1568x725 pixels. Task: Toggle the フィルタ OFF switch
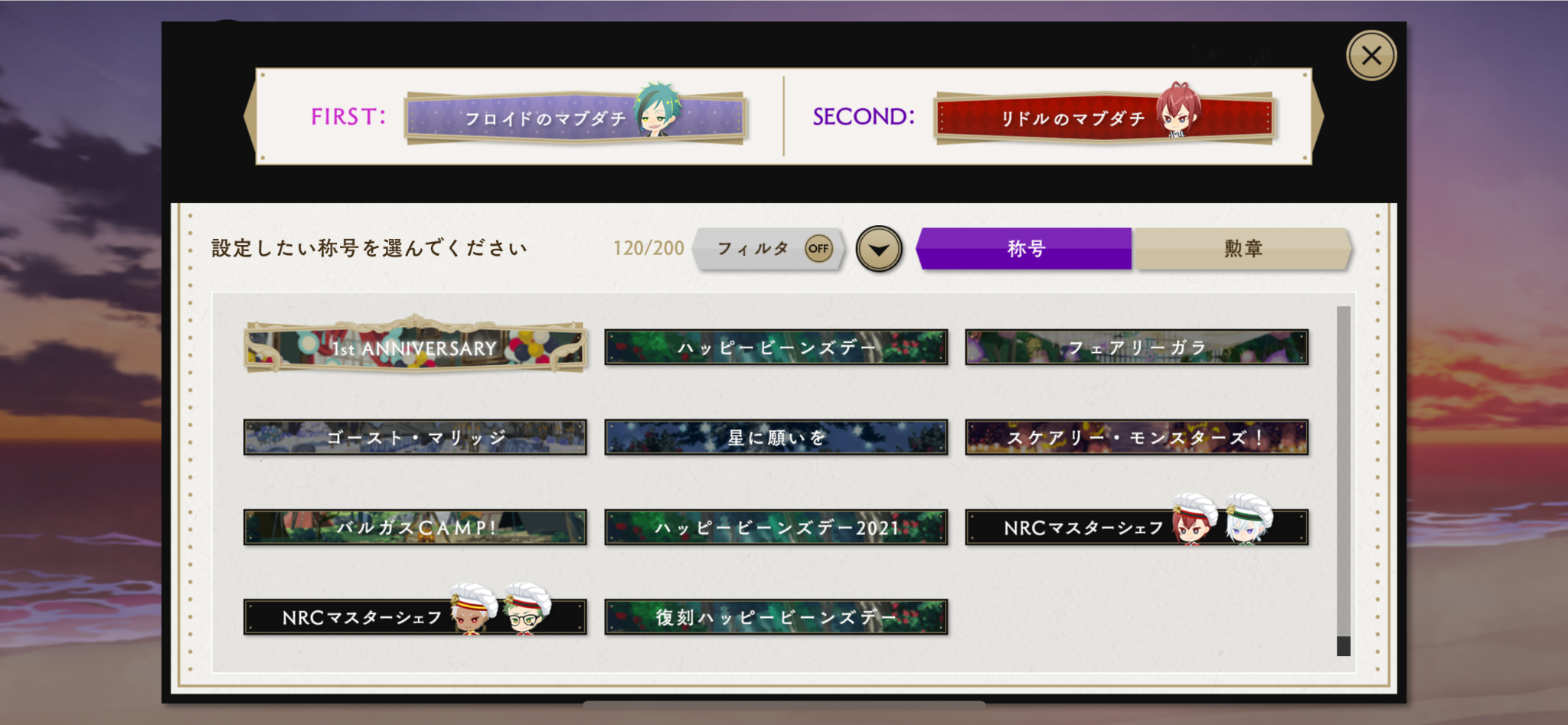click(818, 248)
